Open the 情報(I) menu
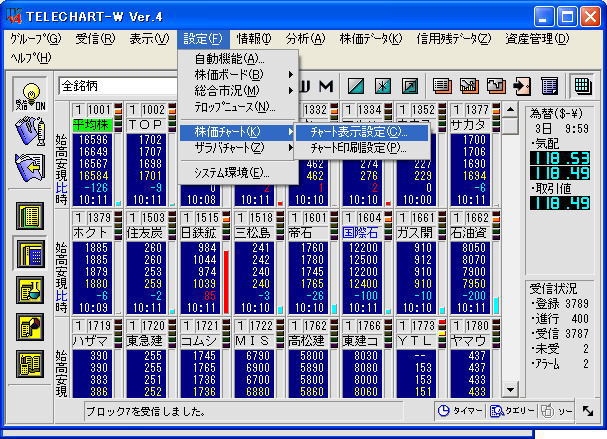The width and height of the screenshot is (607, 439). (254, 39)
